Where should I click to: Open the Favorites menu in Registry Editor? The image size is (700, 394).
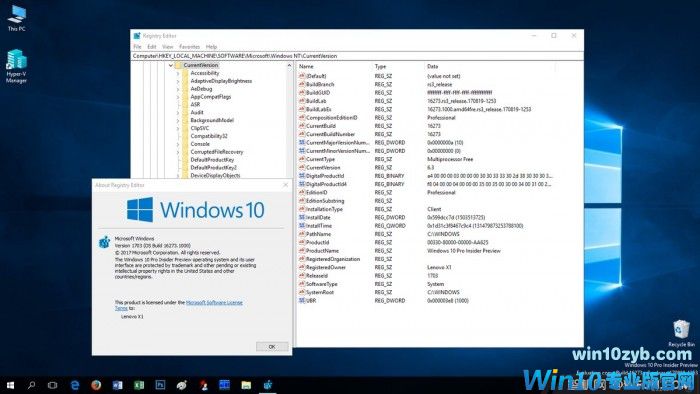tap(189, 46)
